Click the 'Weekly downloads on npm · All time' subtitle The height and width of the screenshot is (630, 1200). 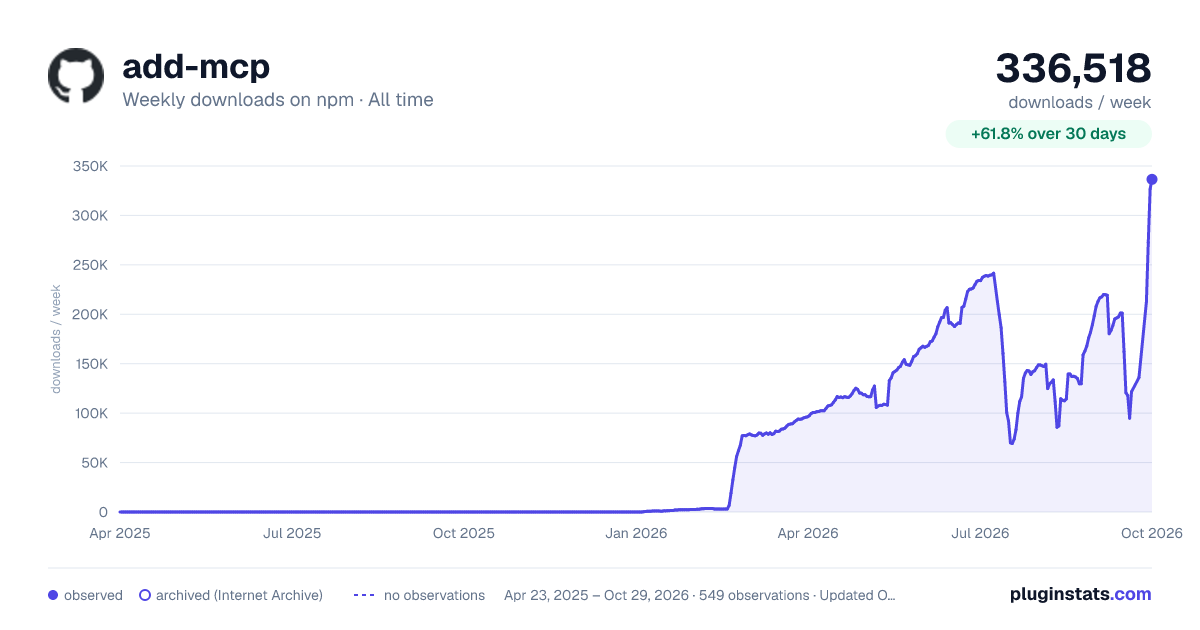click(278, 100)
